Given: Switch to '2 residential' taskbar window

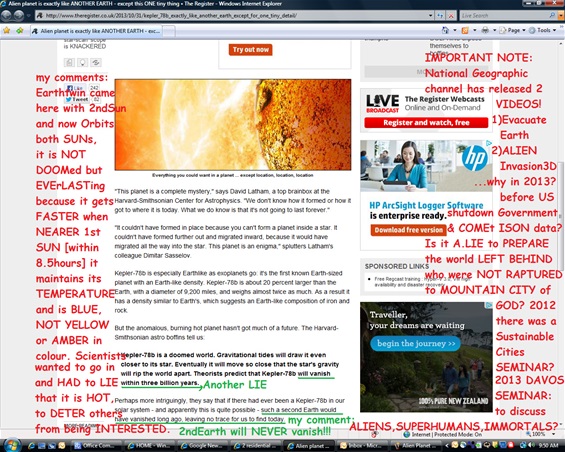Looking at the screenshot, I should 255,446.
